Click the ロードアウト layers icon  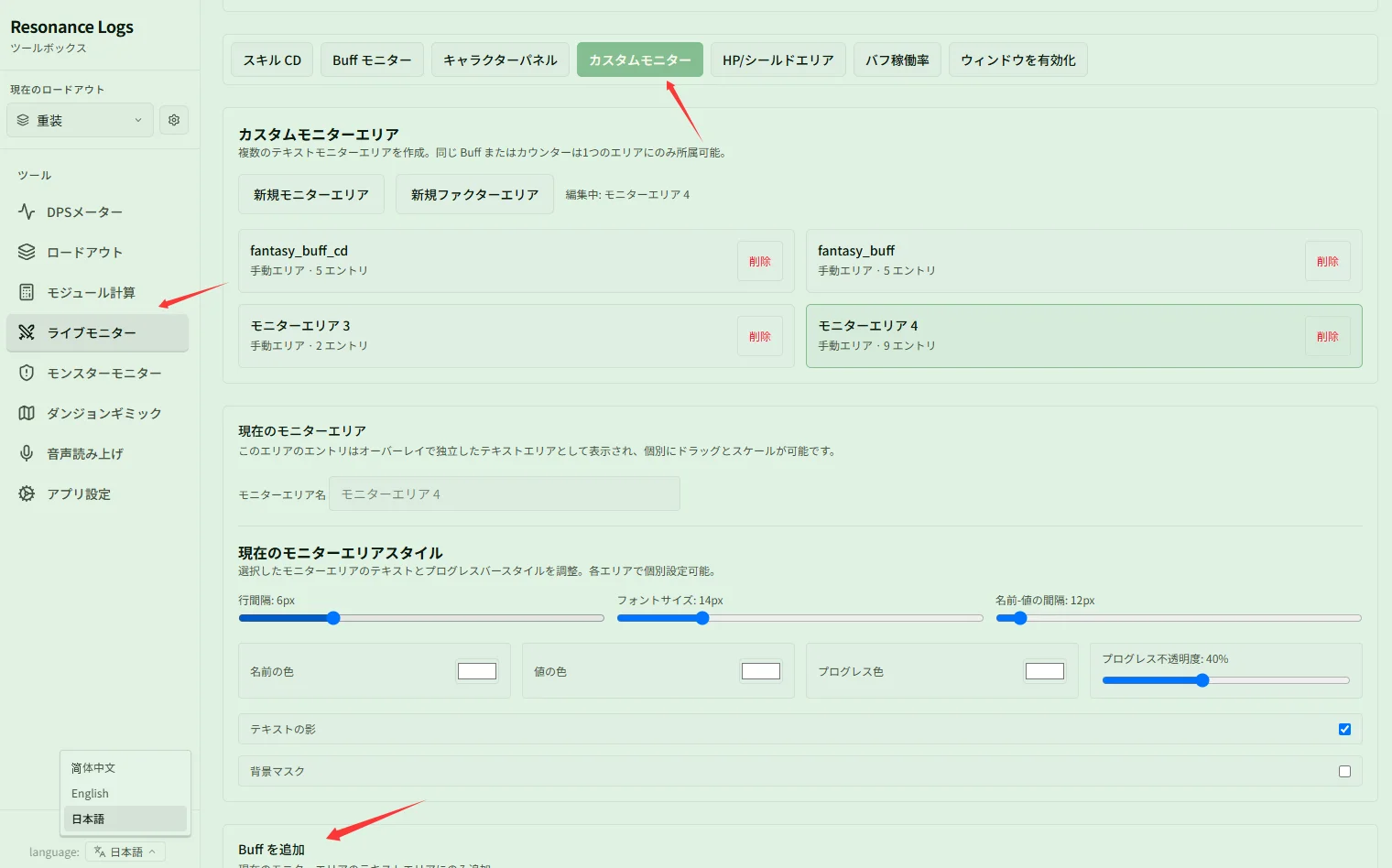click(x=27, y=252)
